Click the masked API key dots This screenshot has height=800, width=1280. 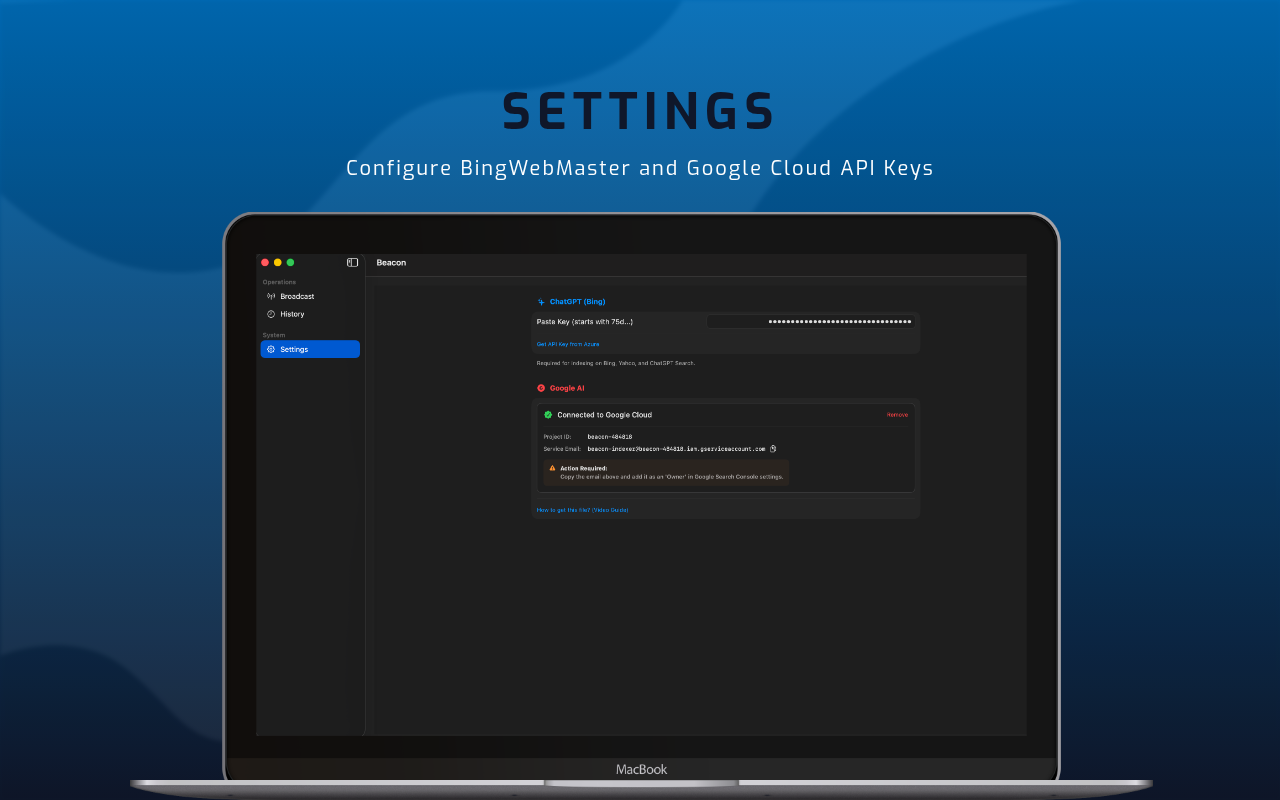840,322
